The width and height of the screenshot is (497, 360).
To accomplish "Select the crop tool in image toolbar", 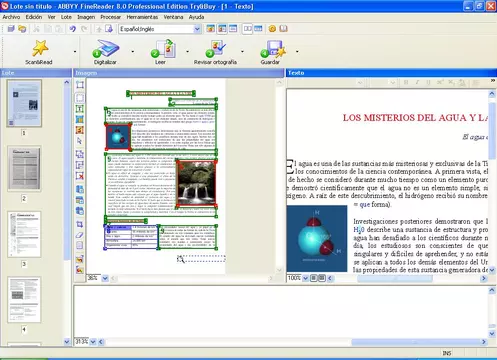I will [80, 224].
